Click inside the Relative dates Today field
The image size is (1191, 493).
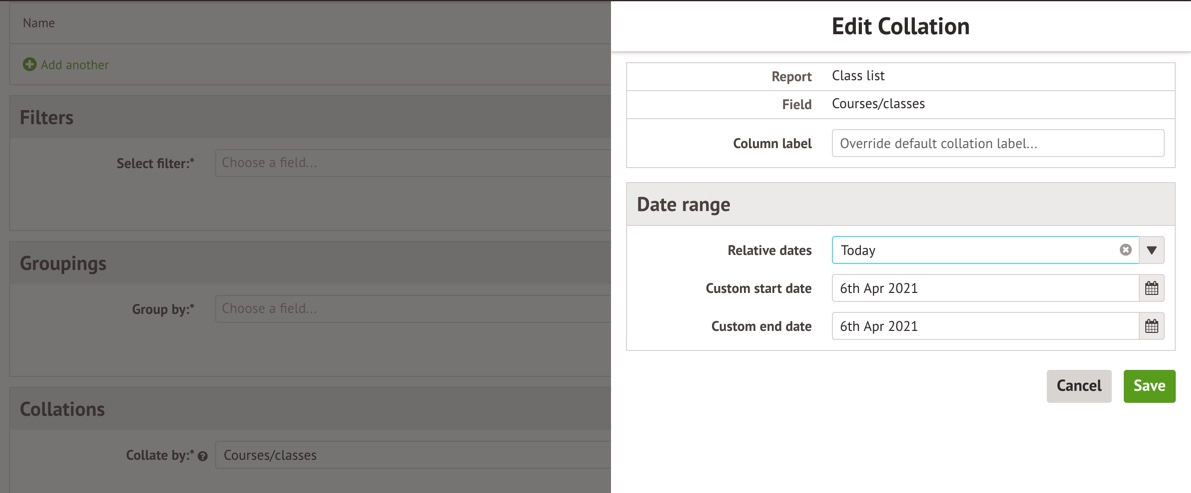975,250
